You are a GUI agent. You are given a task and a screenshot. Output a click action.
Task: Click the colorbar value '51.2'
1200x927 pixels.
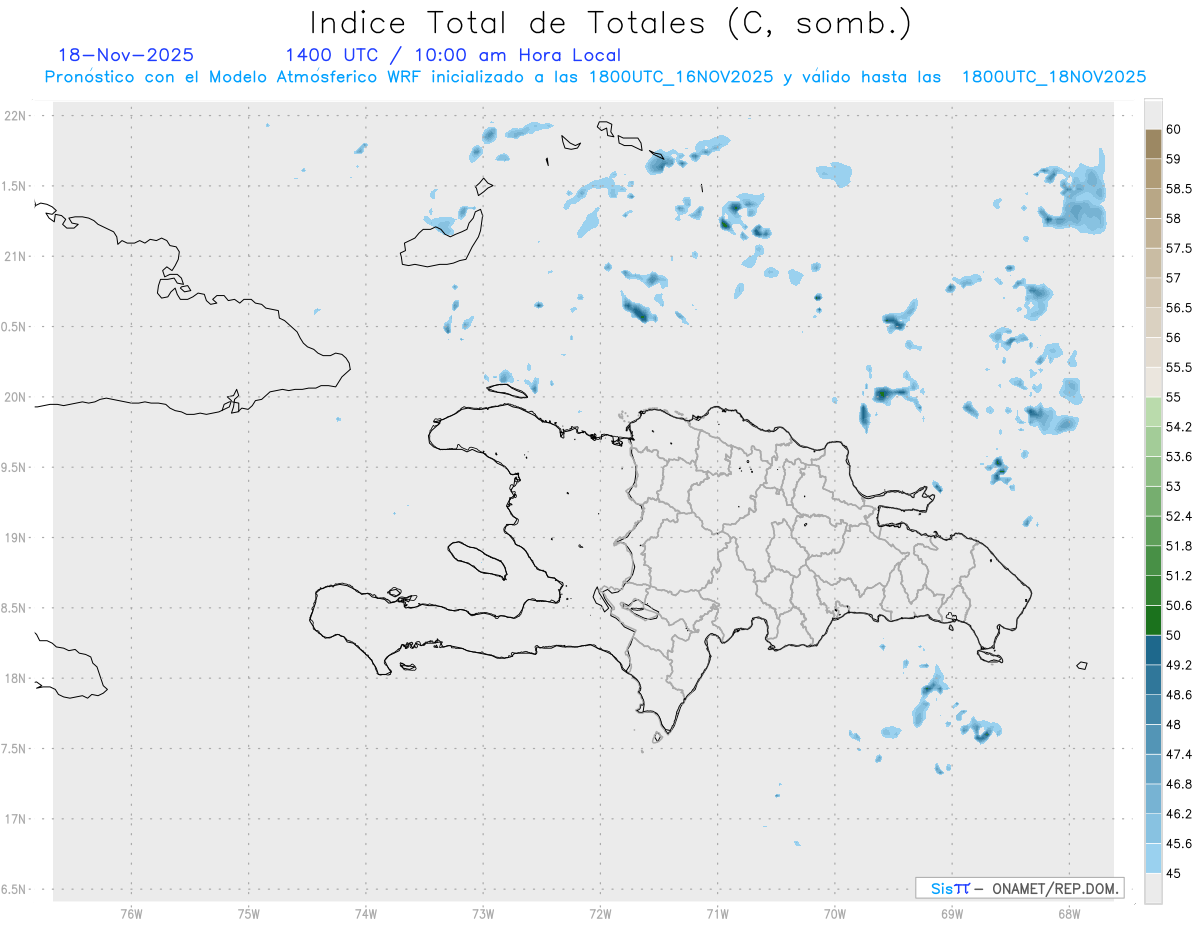pos(1179,576)
